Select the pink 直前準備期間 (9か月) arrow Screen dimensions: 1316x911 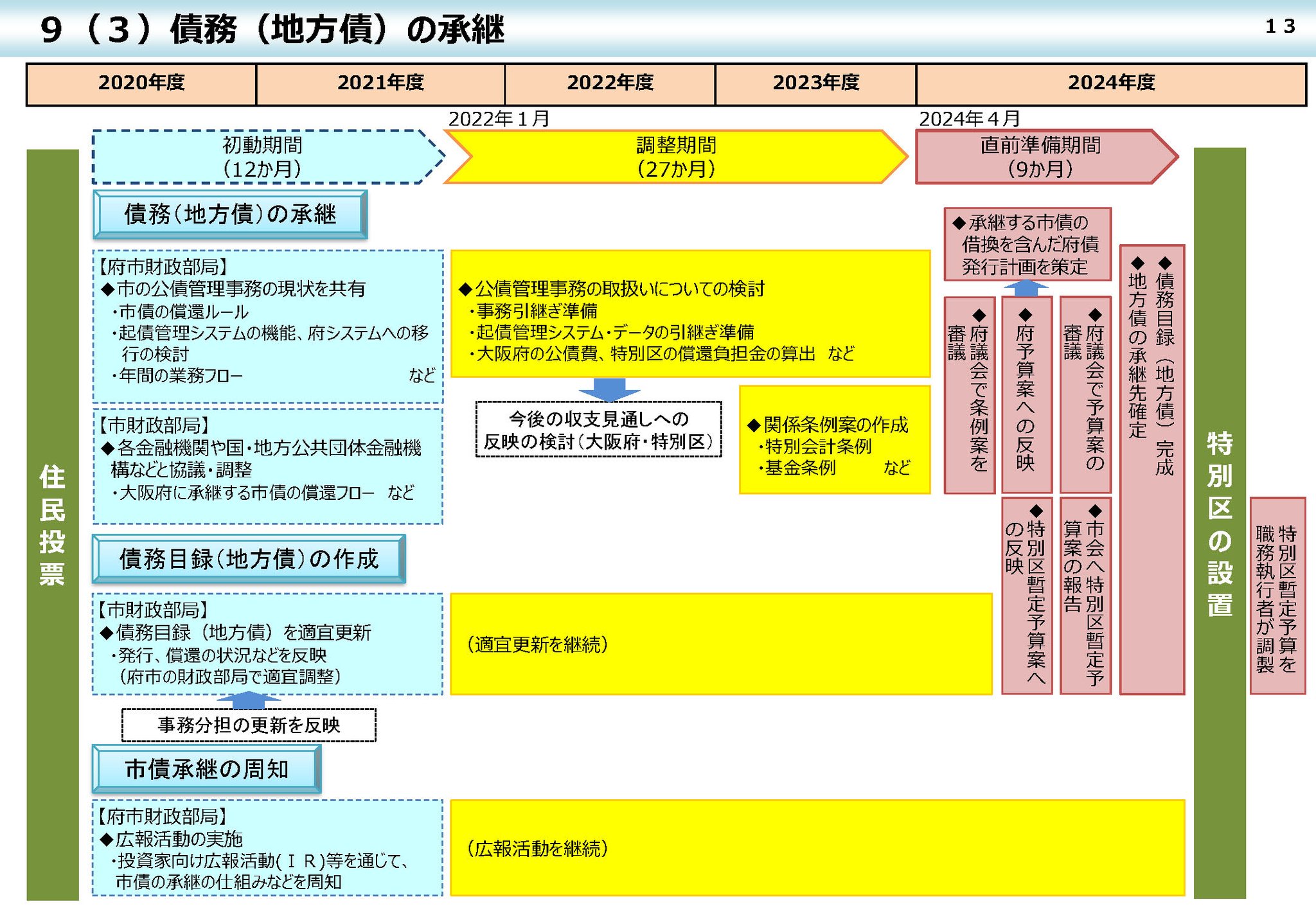click(x=1040, y=157)
